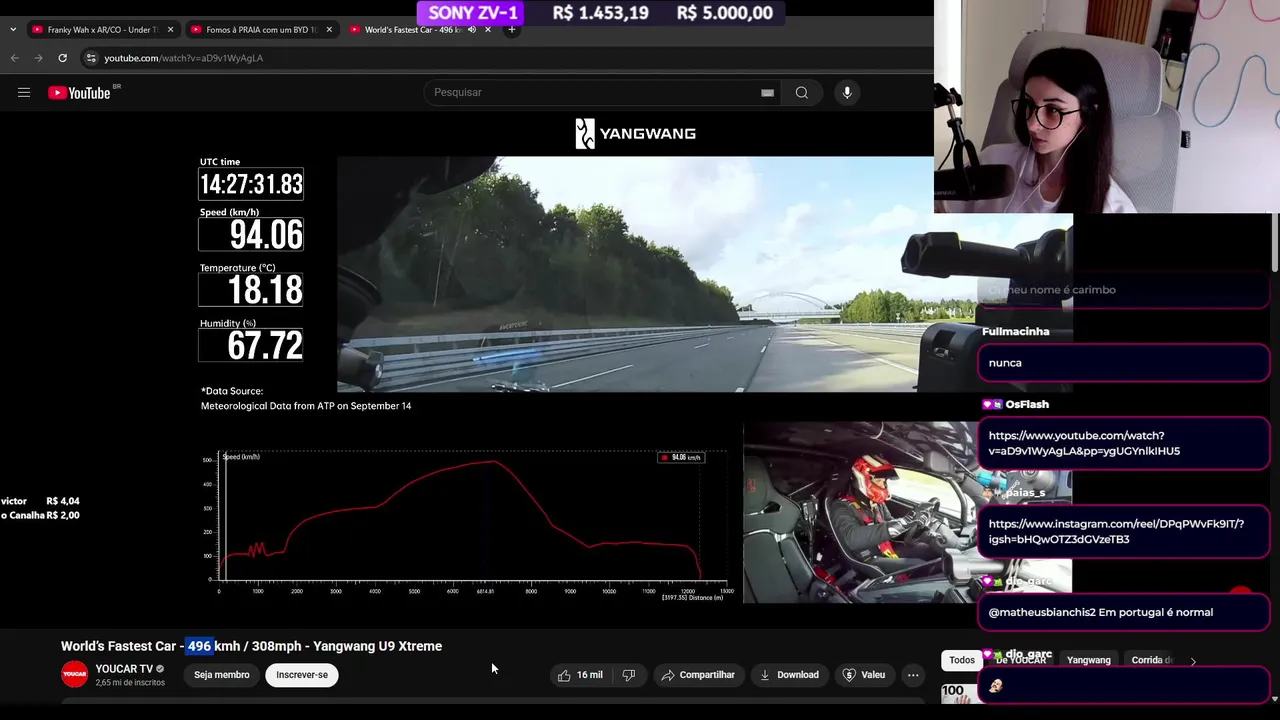1280x720 pixels.
Task: Open YOUCAR TV channel avatar
Action: point(75,675)
